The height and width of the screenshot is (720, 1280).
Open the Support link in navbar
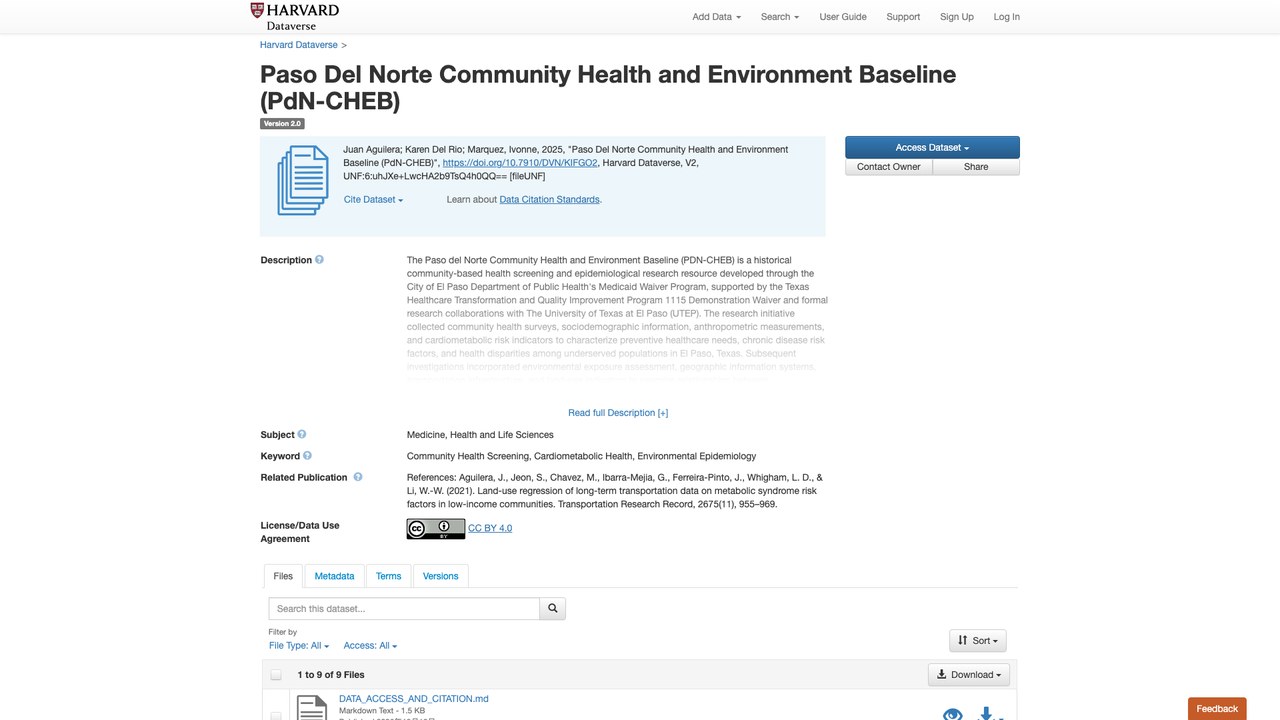coord(903,17)
